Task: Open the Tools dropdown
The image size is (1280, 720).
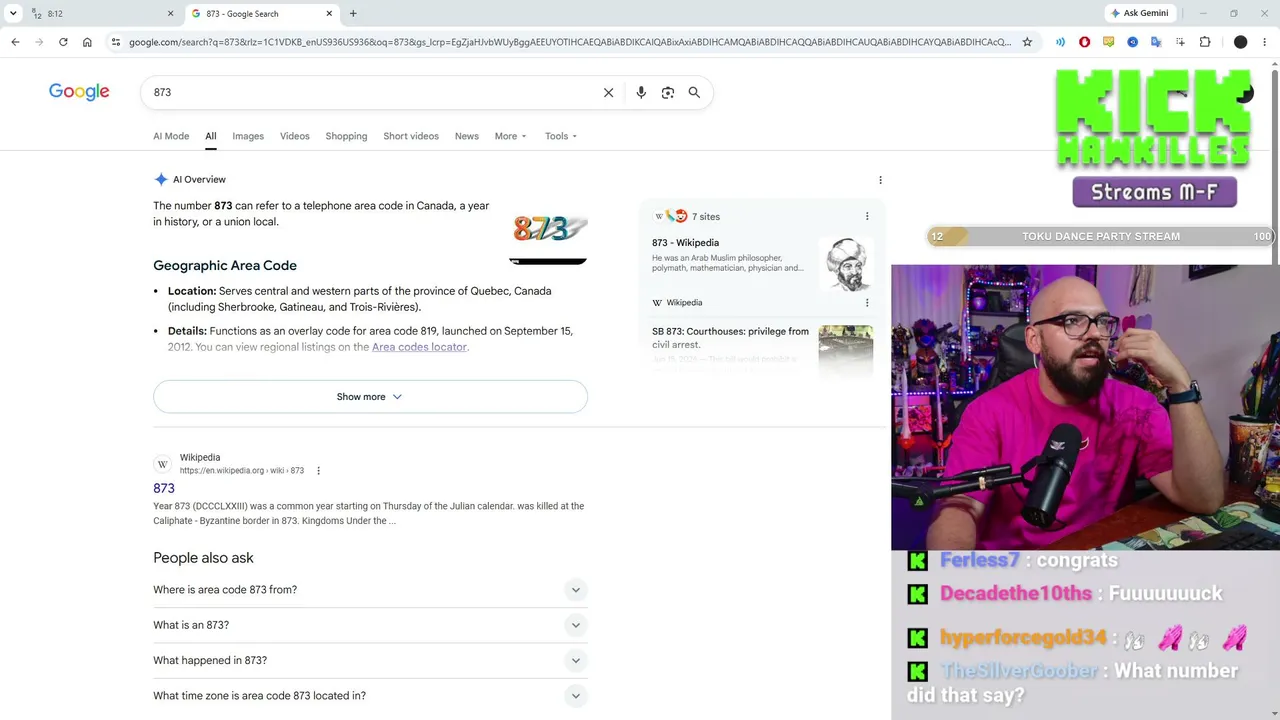Action: pyautogui.click(x=561, y=136)
